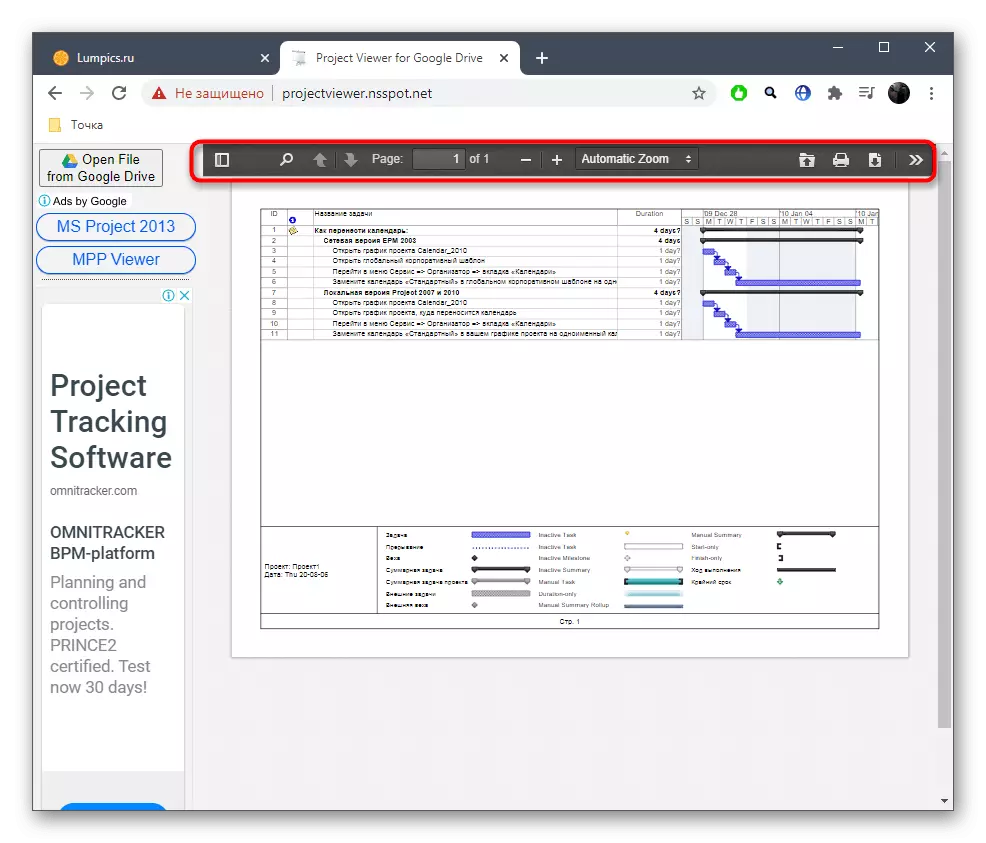Screen dimensions: 986x843
Task: Click the page number input field
Action: [439, 159]
